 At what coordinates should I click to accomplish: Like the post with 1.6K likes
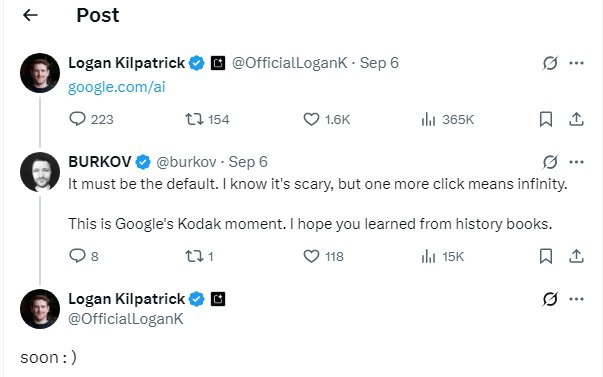click(326, 119)
